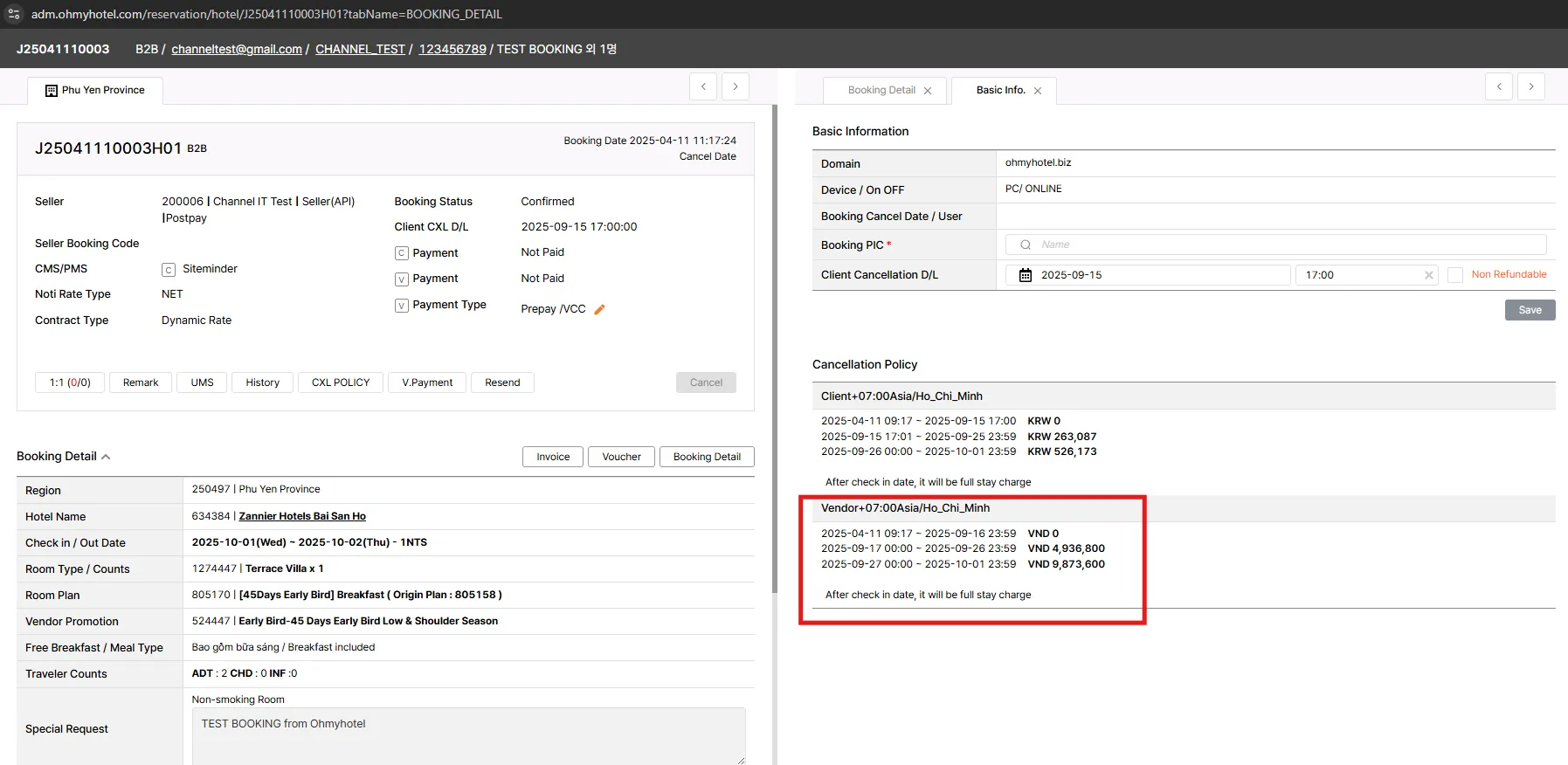Click the left panel previous tab arrow

[703, 86]
